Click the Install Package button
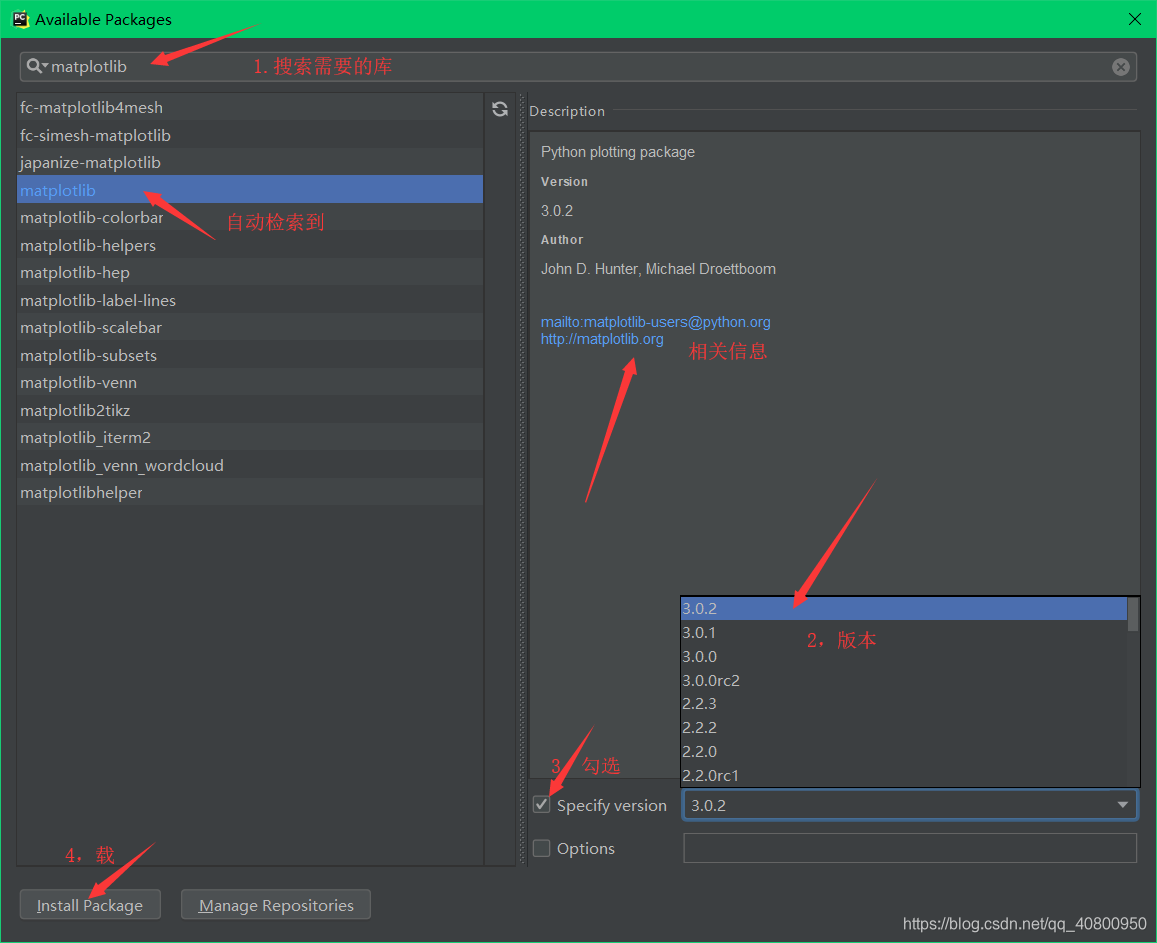The image size is (1157, 943). click(90, 905)
